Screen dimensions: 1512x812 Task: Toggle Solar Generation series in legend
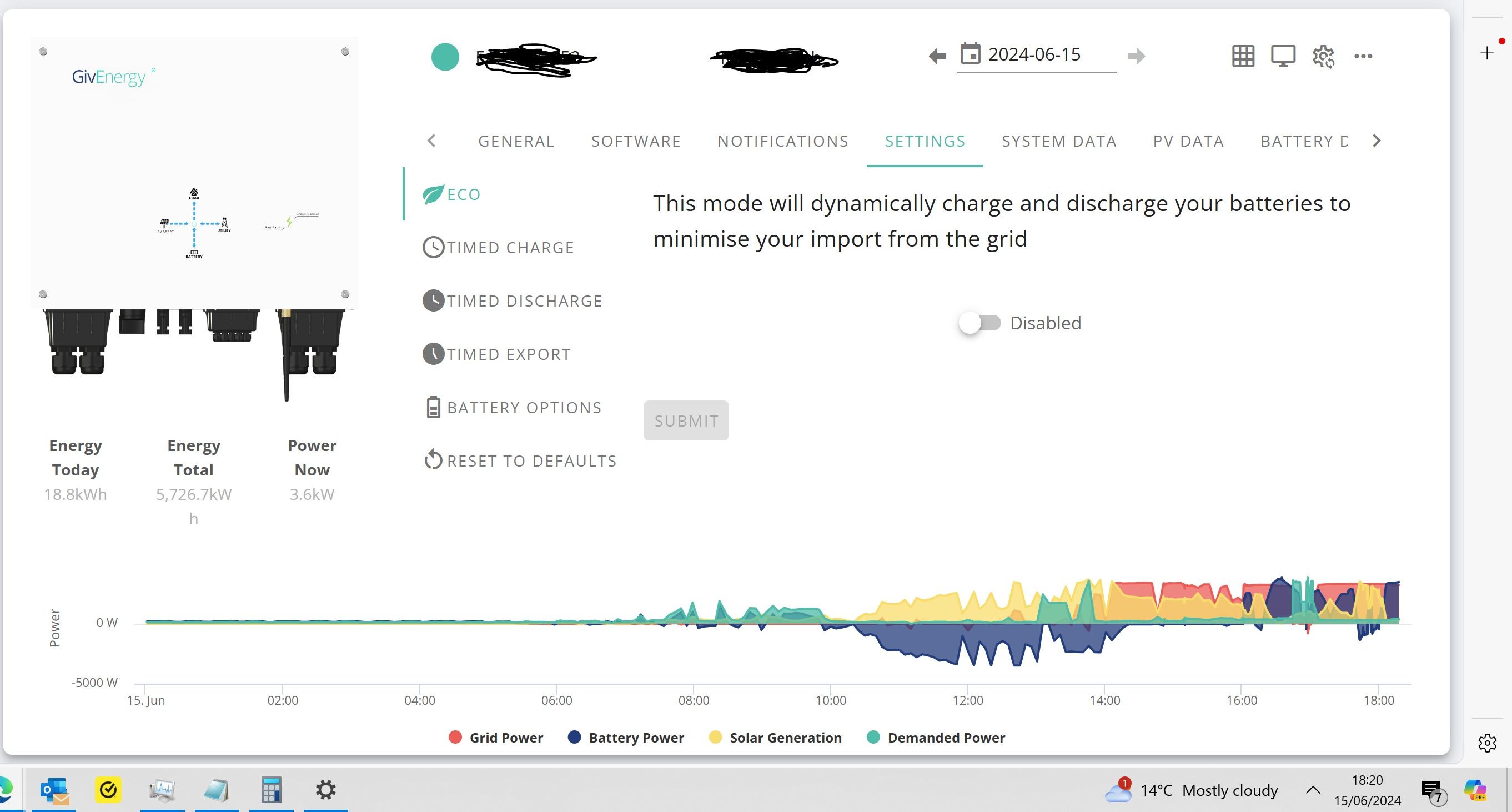775,738
